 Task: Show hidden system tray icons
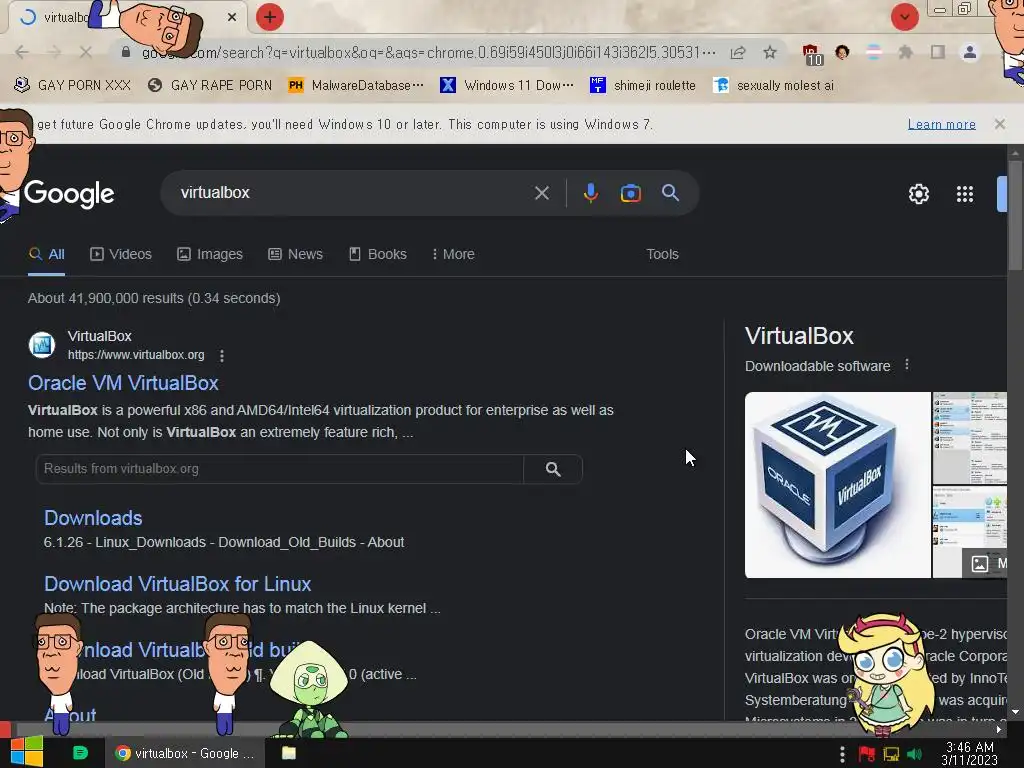(x=842, y=754)
